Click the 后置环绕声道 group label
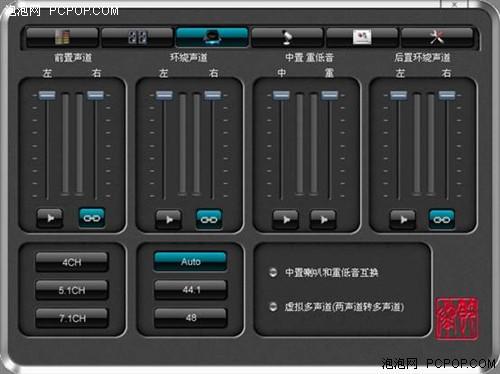 (x=422, y=57)
